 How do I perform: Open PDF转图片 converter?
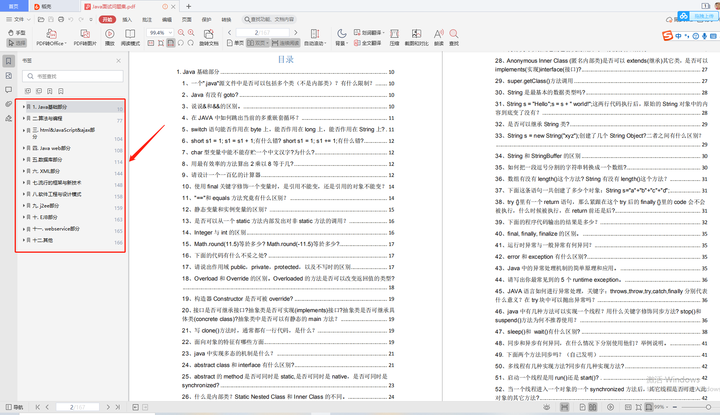tap(85, 37)
